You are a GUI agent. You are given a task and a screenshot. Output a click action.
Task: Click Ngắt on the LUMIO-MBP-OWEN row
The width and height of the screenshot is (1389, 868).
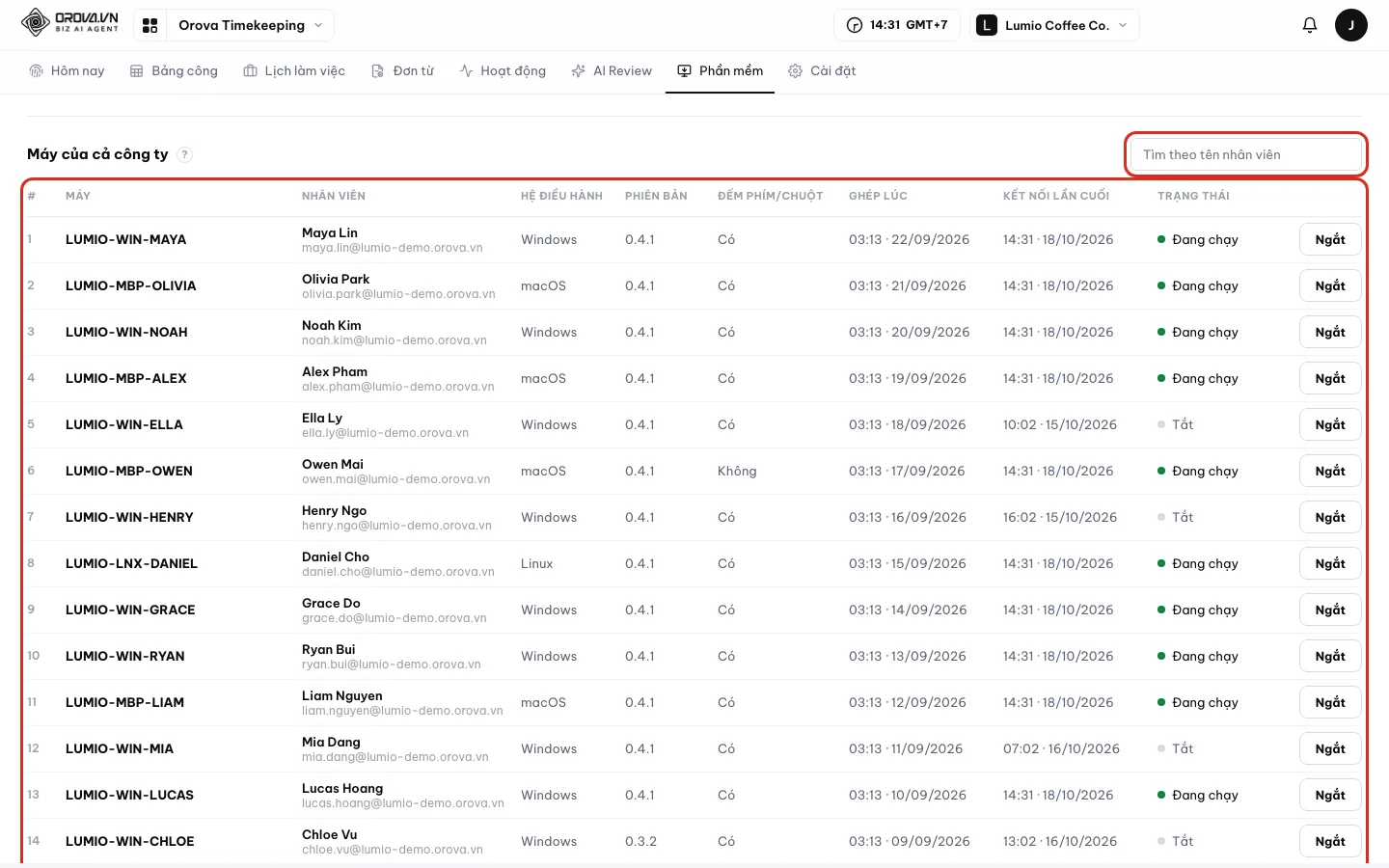(1330, 472)
